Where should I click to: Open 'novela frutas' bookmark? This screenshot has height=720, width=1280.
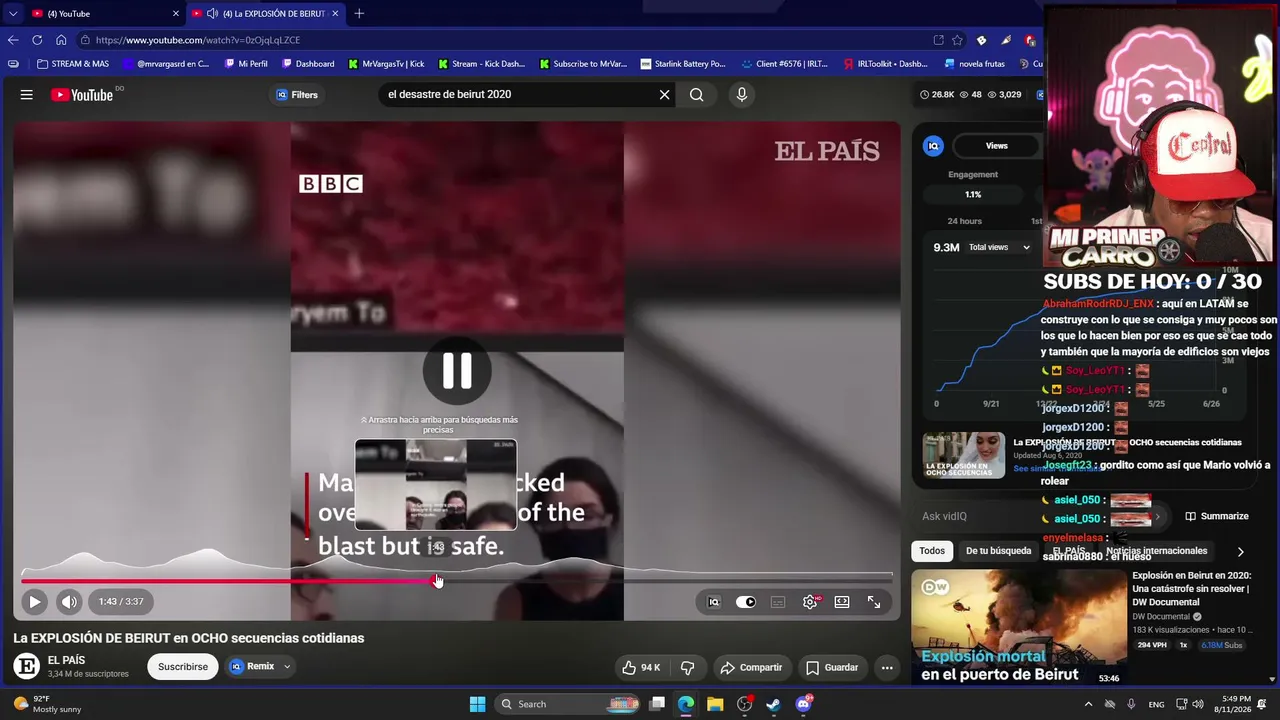tap(974, 64)
